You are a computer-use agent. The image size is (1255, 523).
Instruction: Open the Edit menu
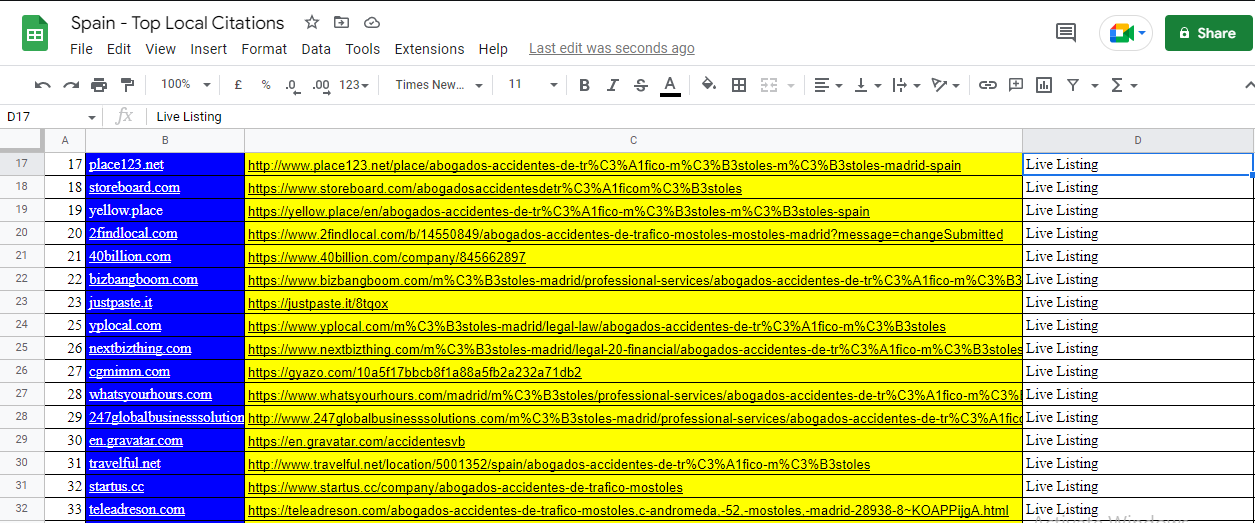119,49
